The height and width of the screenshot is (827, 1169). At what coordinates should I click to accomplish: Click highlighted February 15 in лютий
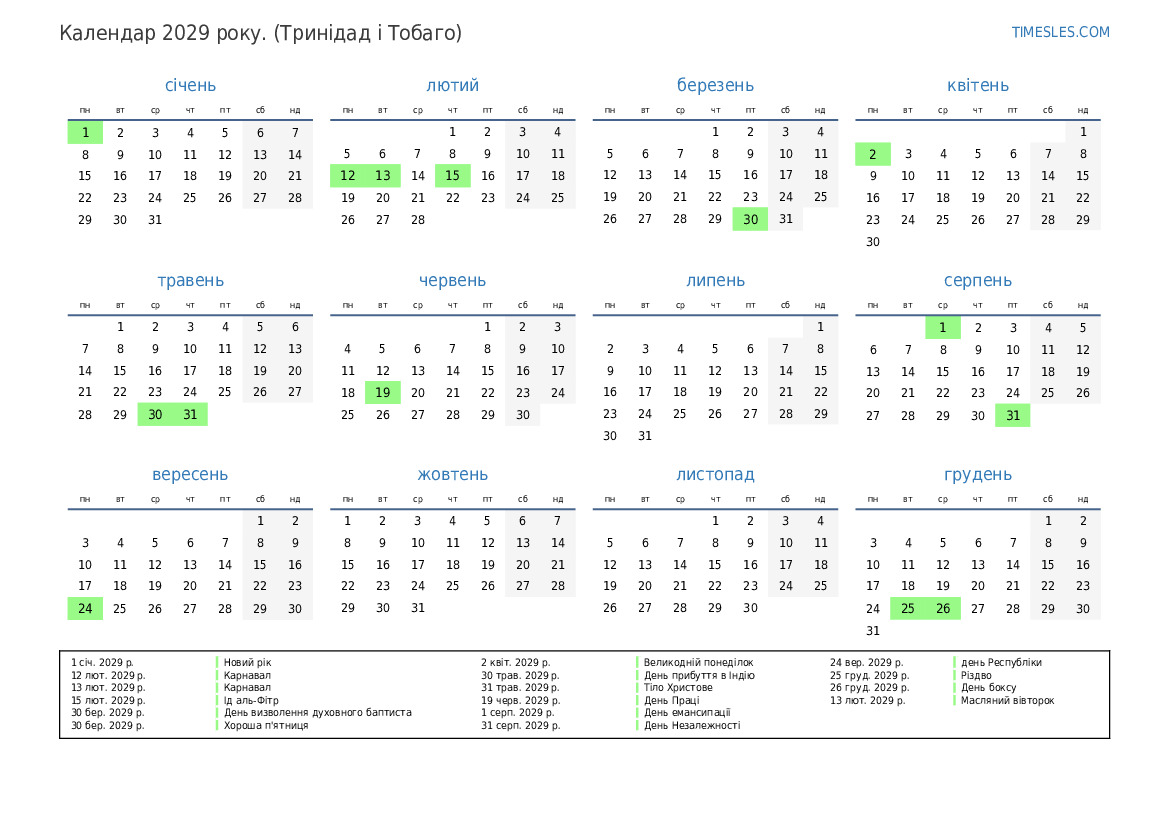[x=452, y=176]
